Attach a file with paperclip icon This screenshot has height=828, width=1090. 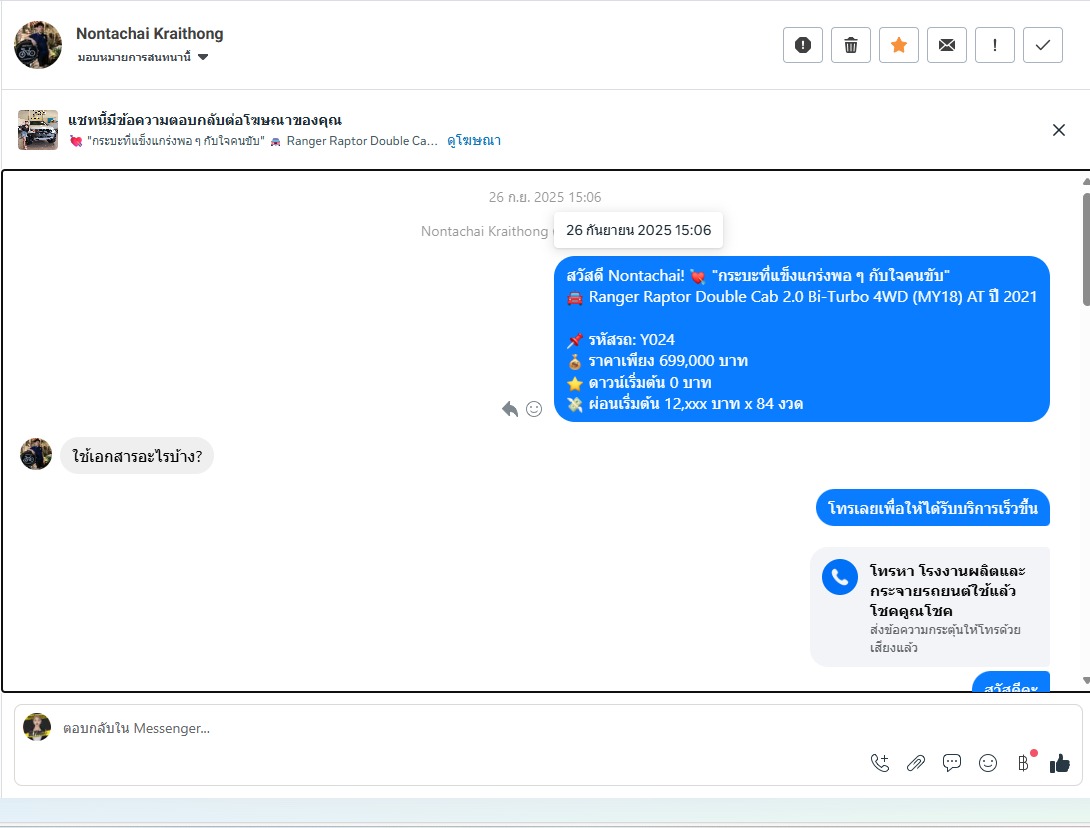coord(916,763)
